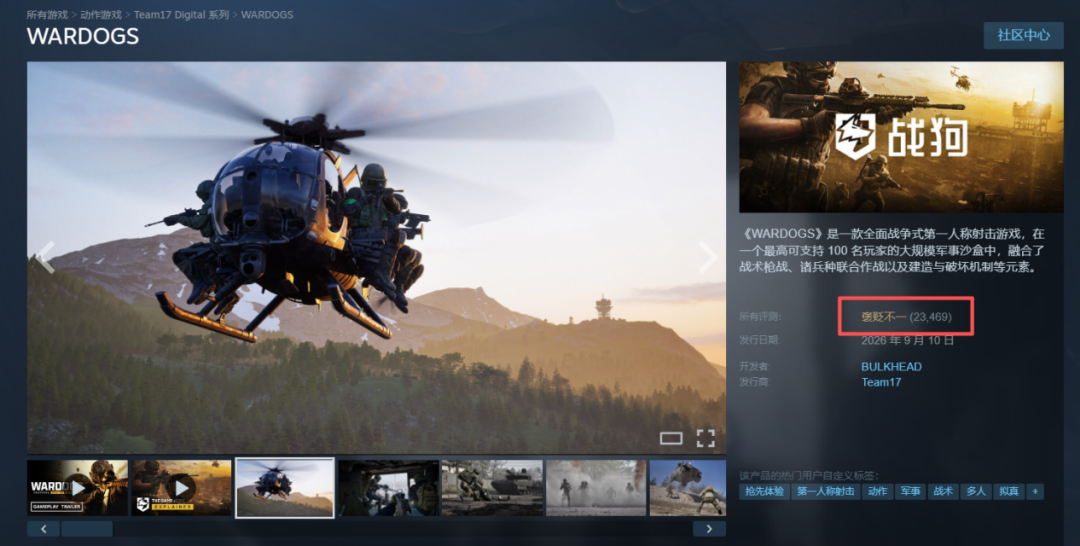Show next screenshot with right arrow
Image resolution: width=1080 pixels, height=546 pixels.
[708, 257]
